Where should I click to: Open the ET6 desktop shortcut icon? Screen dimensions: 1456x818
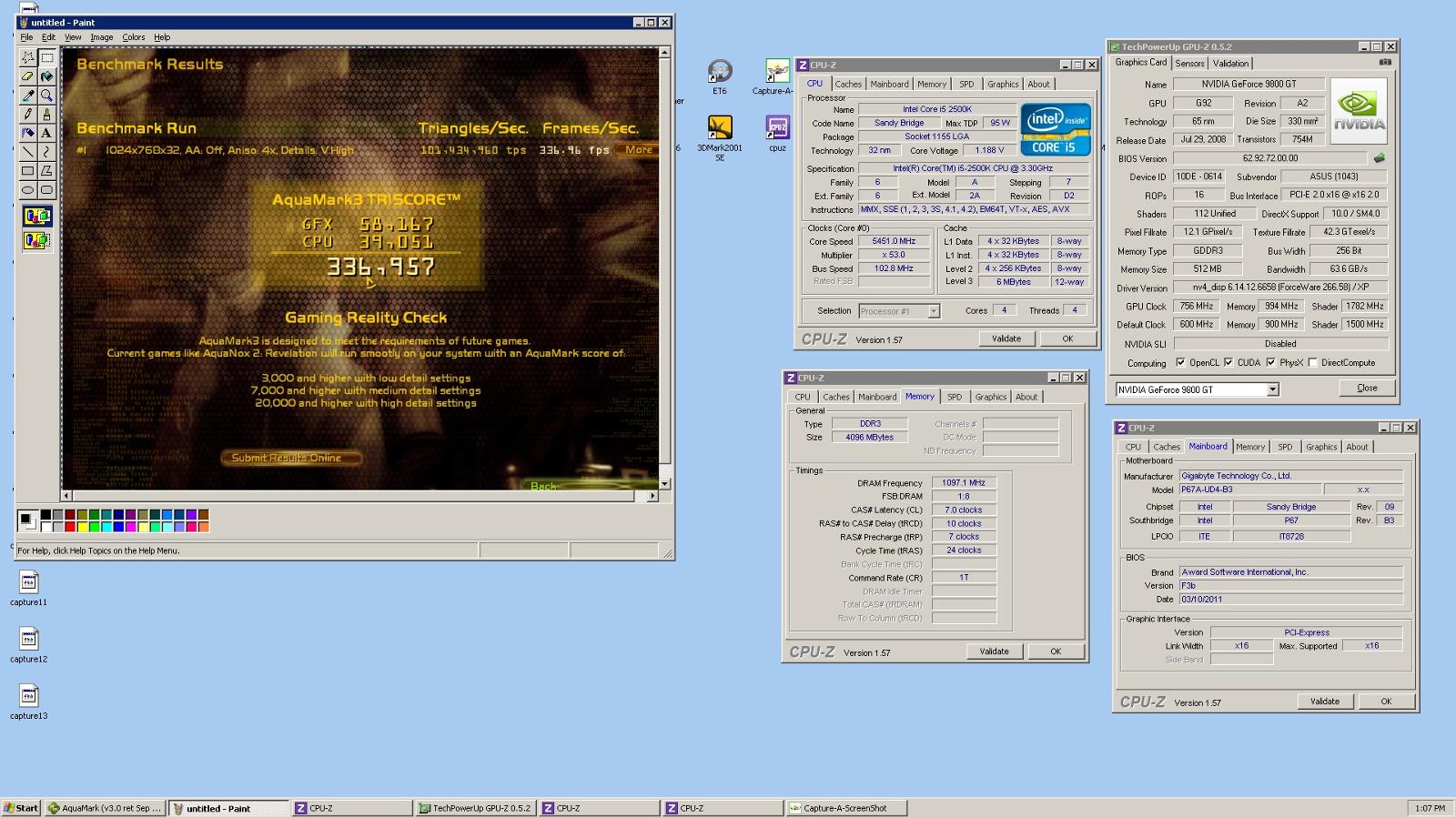[720, 76]
